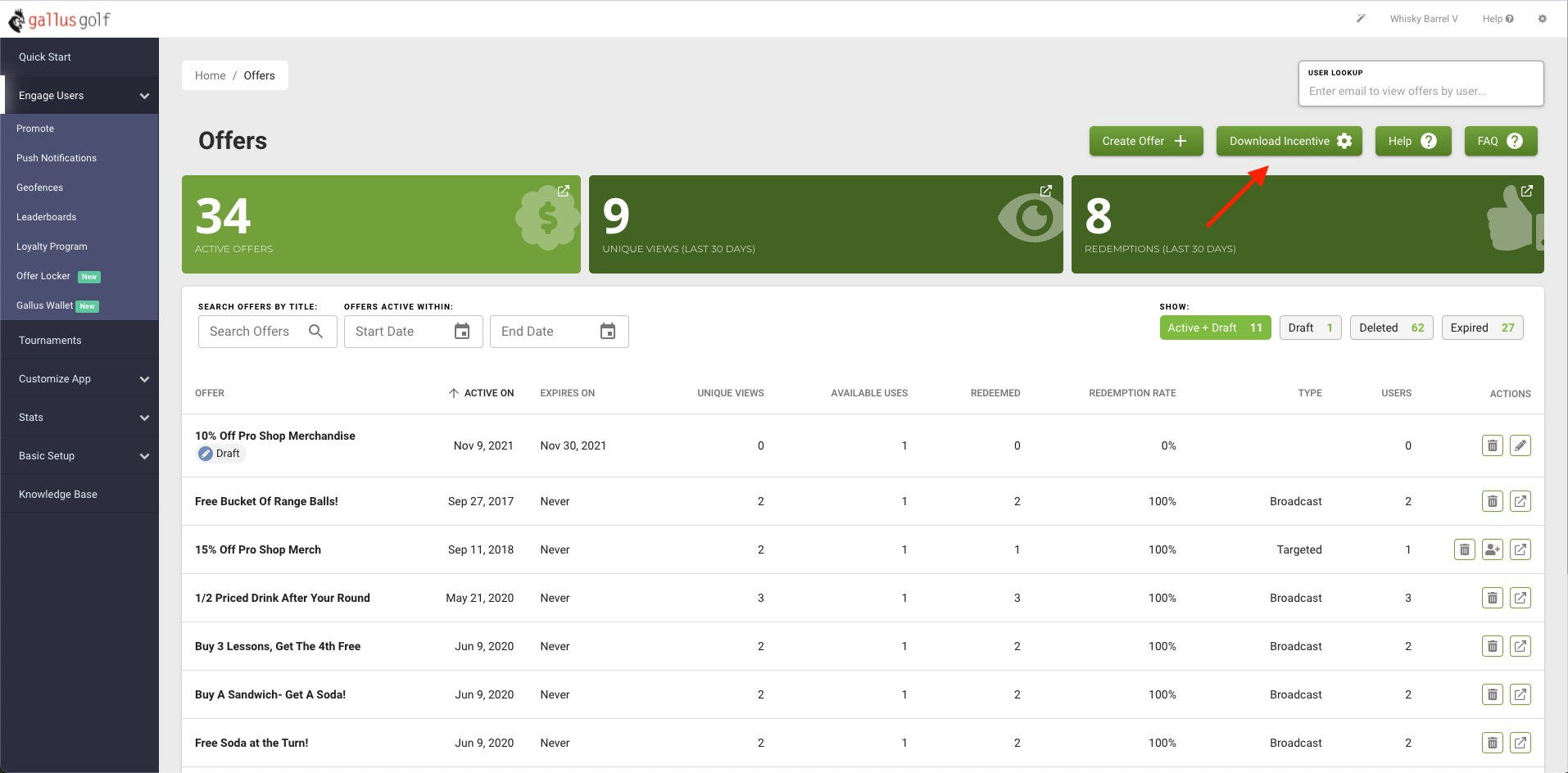This screenshot has height=773, width=1568.
Task: Open 1/2 Priced Drink After Your Round details
Action: (x=1520, y=598)
